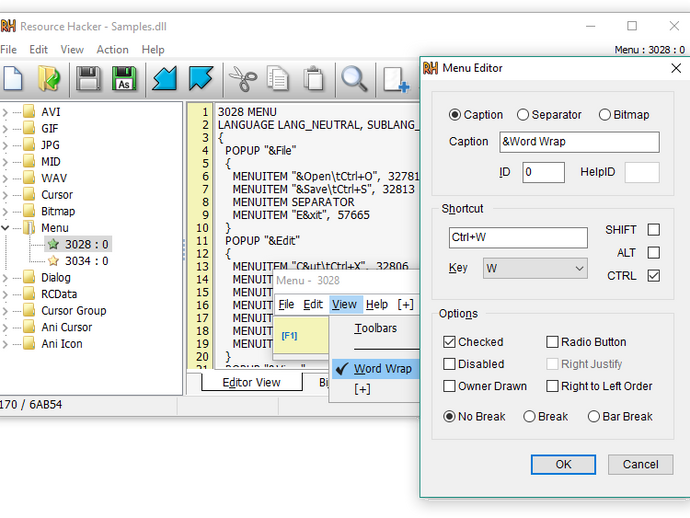Click the RCData folder icon

point(29,294)
